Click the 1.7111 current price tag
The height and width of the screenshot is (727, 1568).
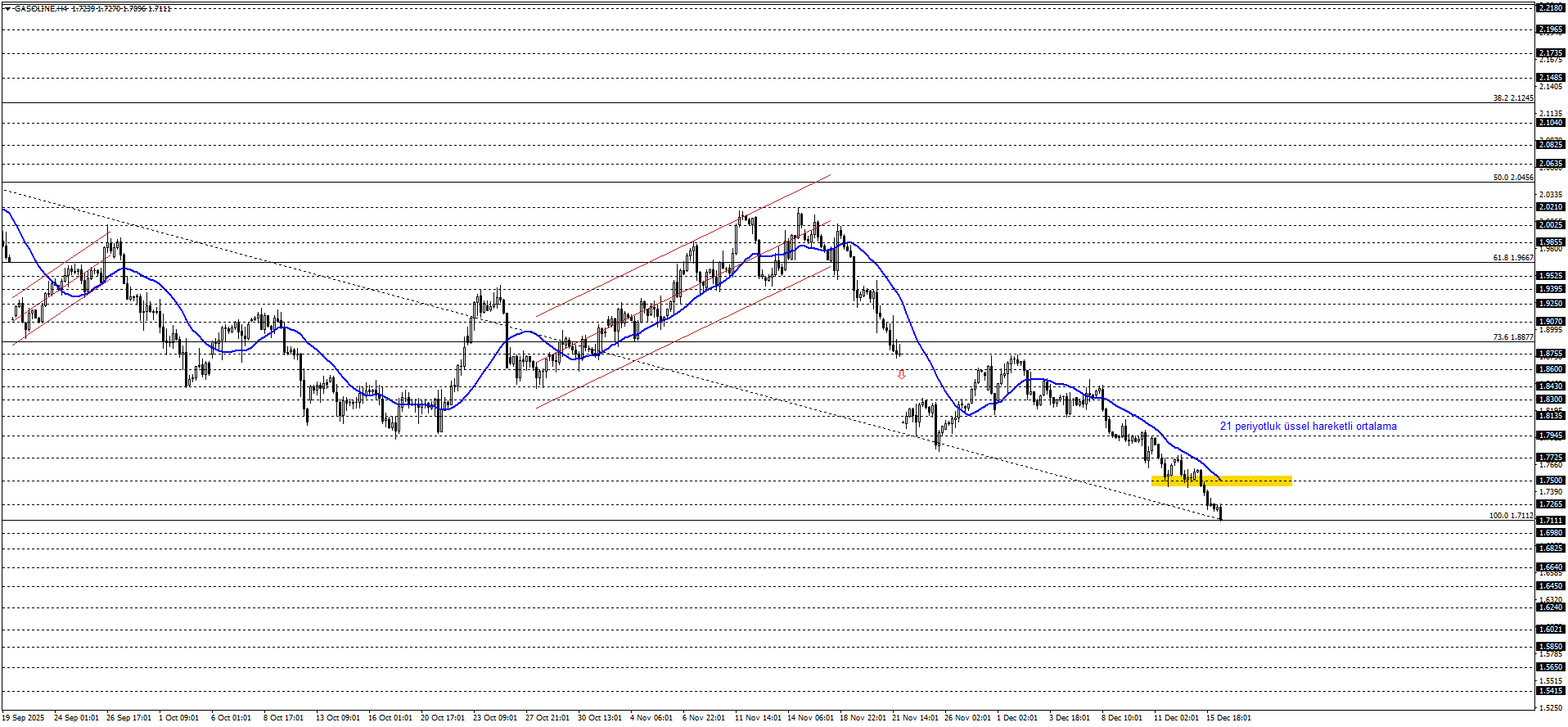(x=1550, y=521)
